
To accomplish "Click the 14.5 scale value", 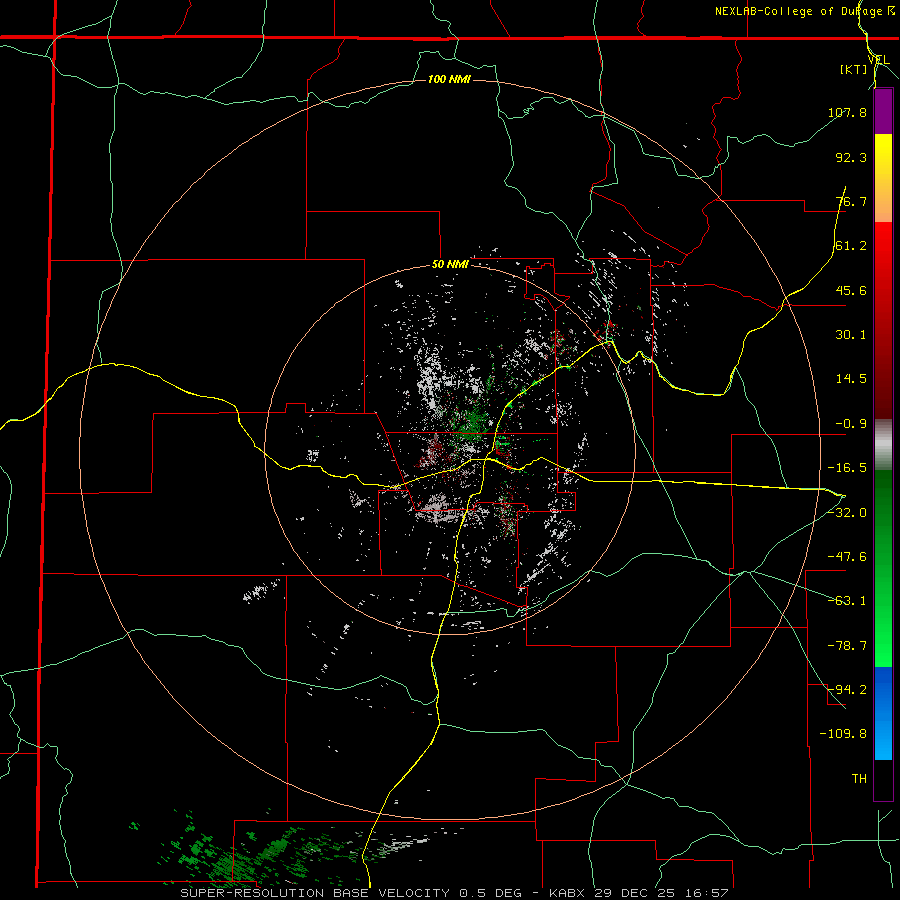I will click(x=851, y=379).
